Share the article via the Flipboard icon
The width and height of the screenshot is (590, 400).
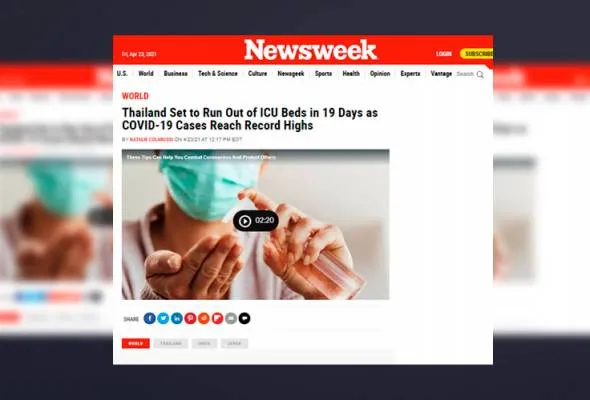(x=217, y=318)
